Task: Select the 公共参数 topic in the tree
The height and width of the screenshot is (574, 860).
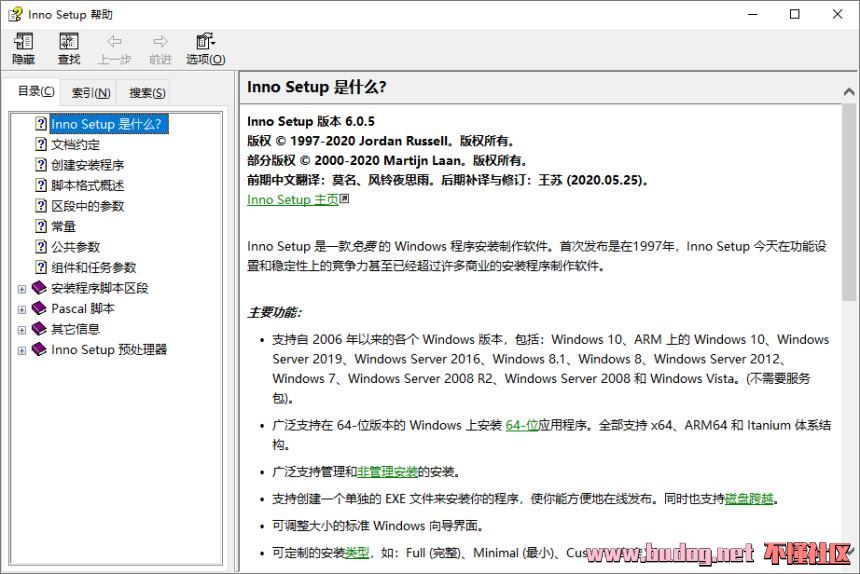Action: coord(75,247)
